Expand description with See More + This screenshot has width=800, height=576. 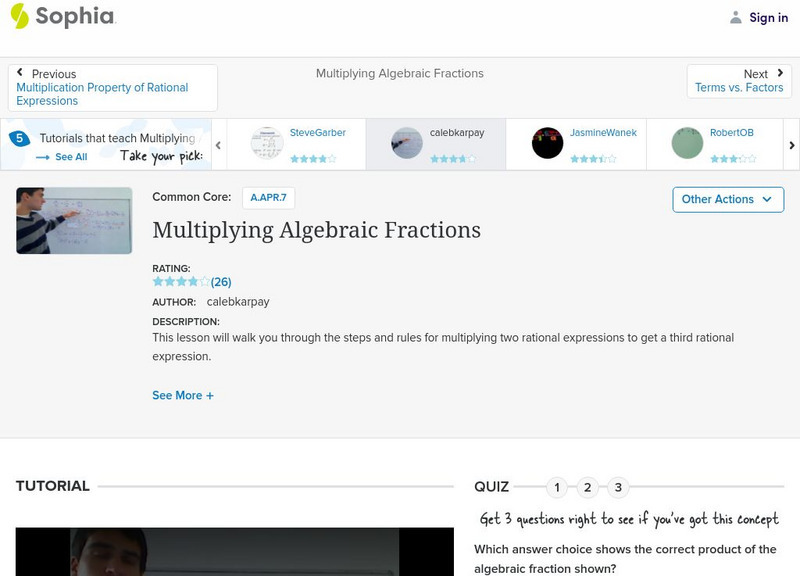(183, 395)
